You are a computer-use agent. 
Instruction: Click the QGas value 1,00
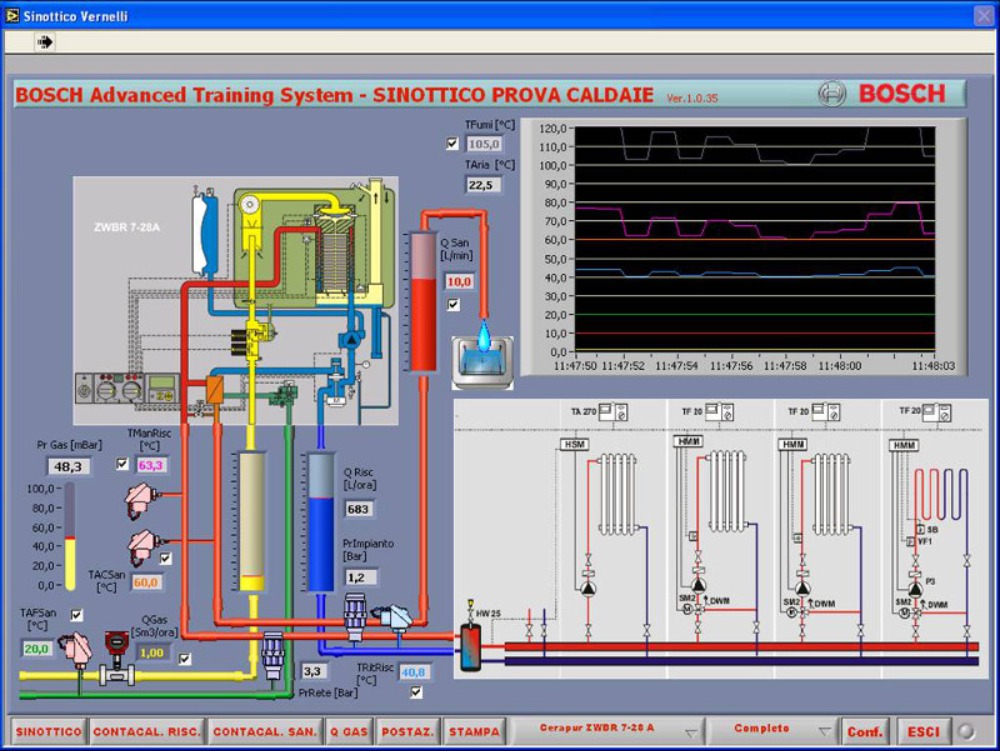click(152, 653)
